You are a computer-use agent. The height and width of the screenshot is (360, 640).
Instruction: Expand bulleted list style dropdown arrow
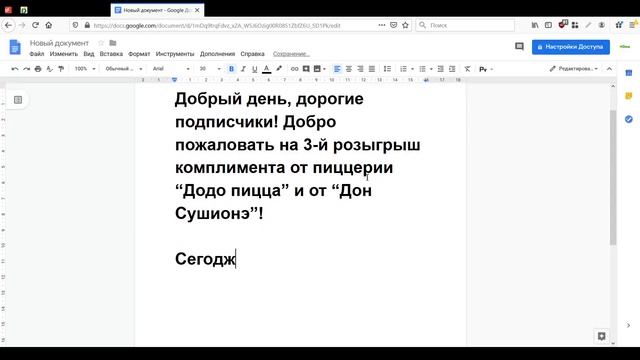coord(431,69)
